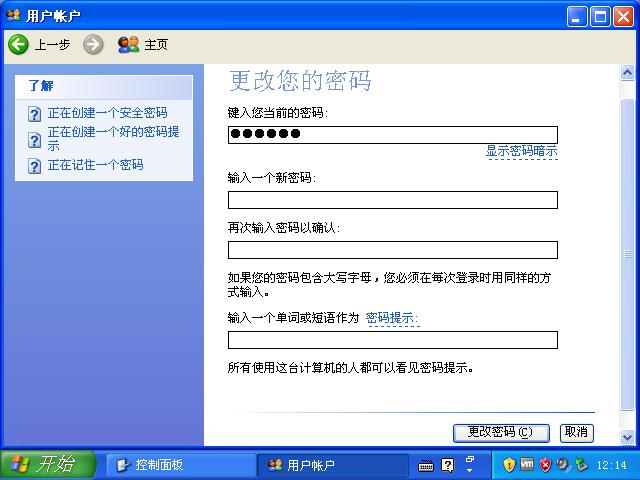This screenshot has width=640, height=480.
Task: Focus the new password input box
Action: click(392, 200)
